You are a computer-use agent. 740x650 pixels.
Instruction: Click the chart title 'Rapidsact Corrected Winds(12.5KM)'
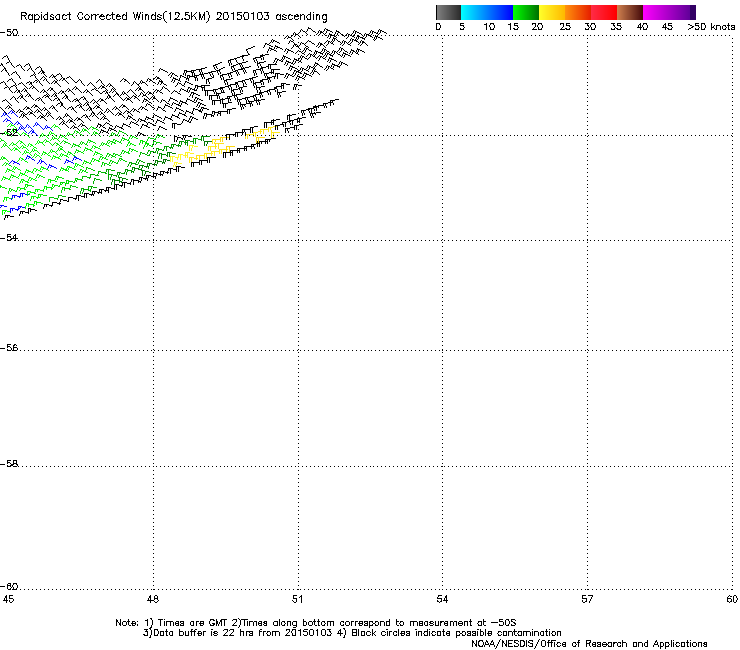[115, 17]
